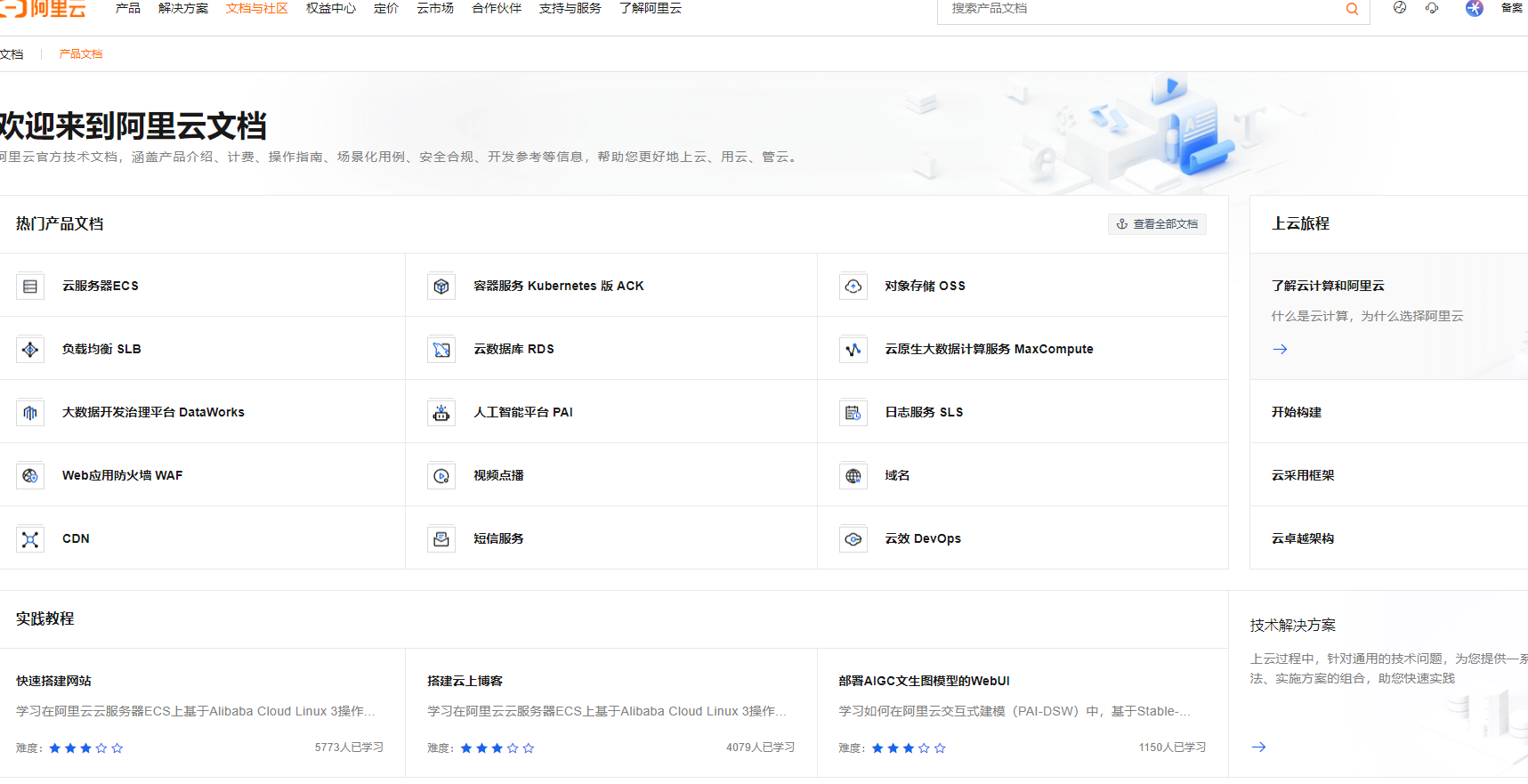This screenshot has width=1528, height=784.
Task: Click the 日志服务 SLS icon
Action: (853, 412)
